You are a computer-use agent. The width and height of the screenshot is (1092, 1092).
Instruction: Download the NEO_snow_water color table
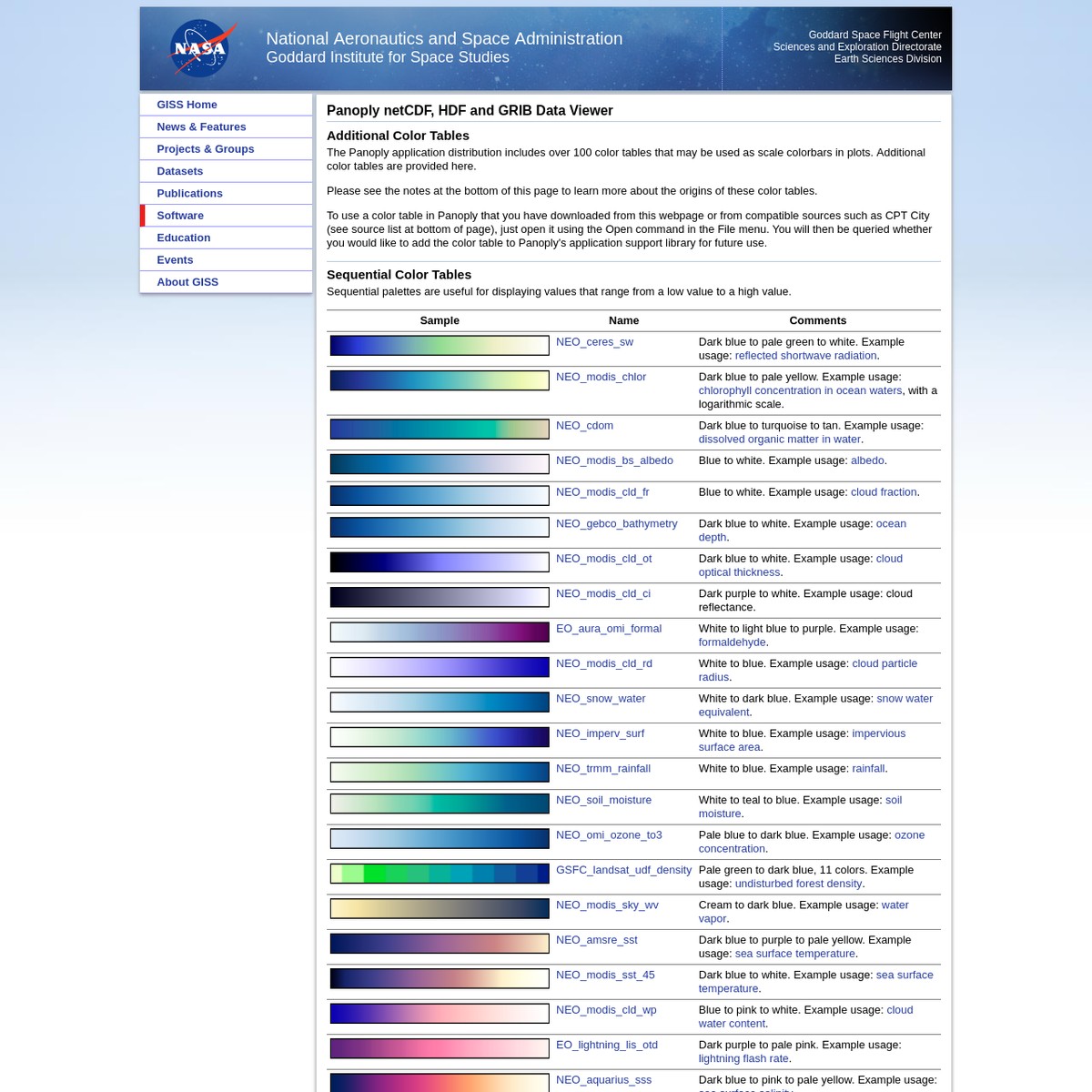point(601,699)
